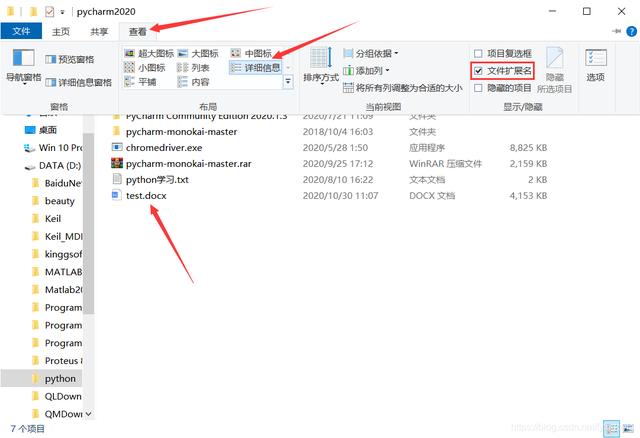Switch to the 共享 ribbon tab
This screenshot has width=640, height=438.
pyautogui.click(x=99, y=31)
